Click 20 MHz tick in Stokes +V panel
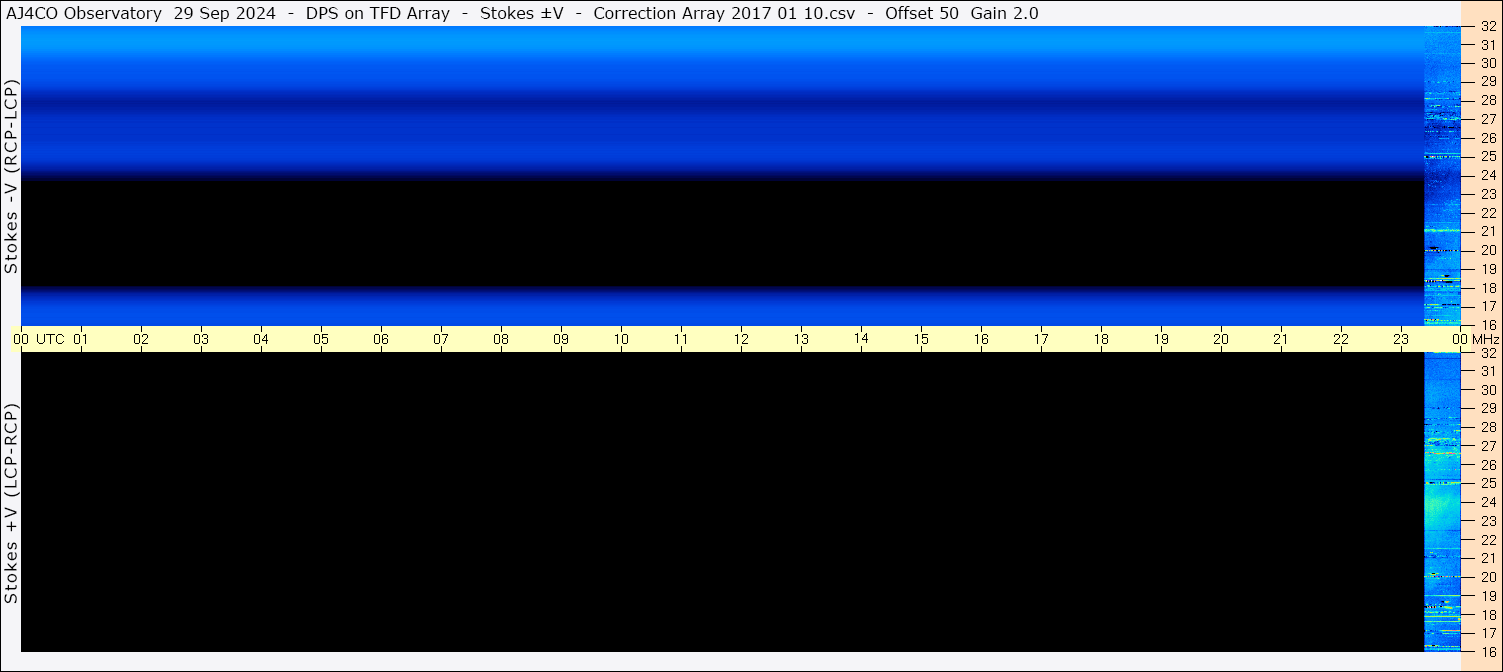Image resolution: width=1503 pixels, height=672 pixels. click(x=1488, y=577)
